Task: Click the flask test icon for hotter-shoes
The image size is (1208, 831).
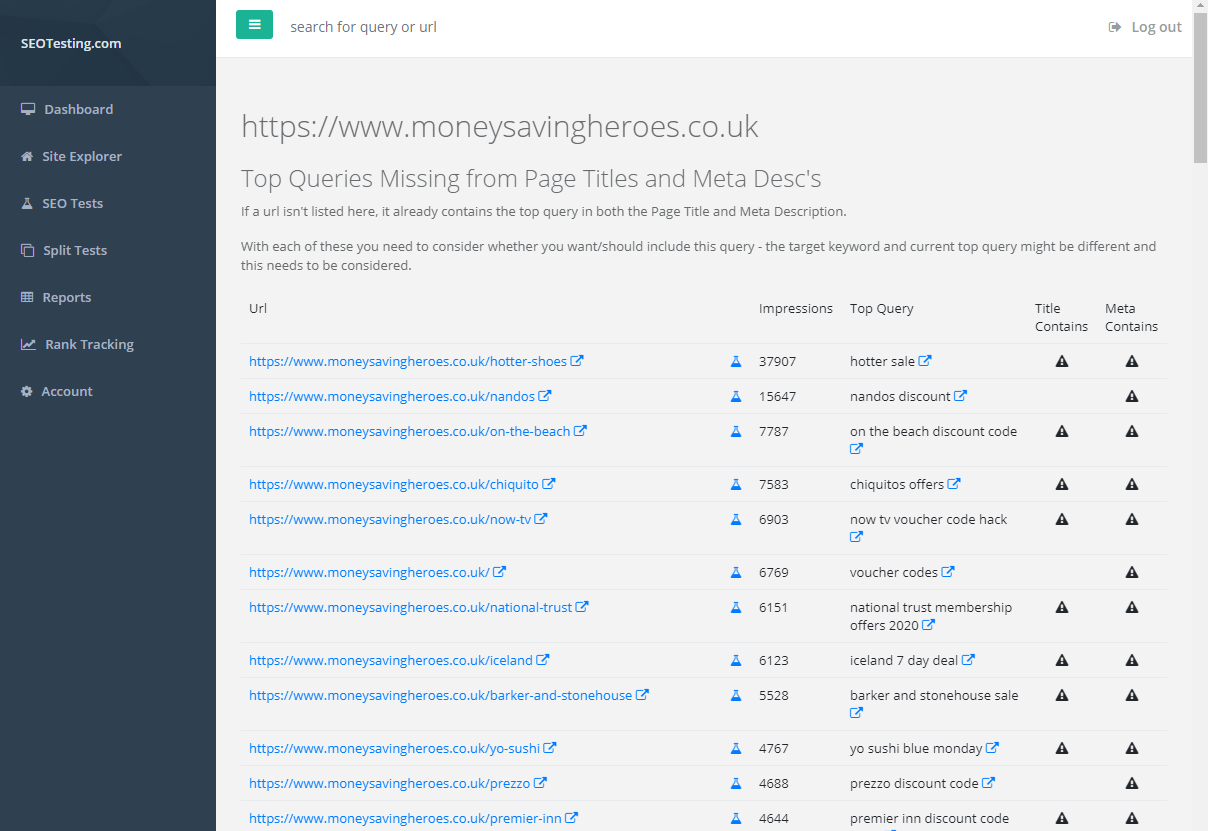Action: click(736, 361)
